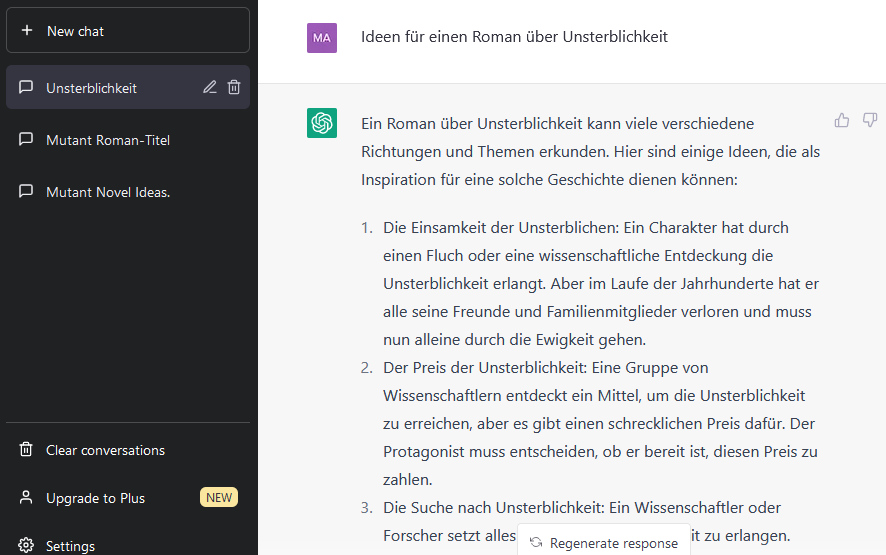
Task: Select the Unsterblichkeit conversation title
Action: point(92,88)
